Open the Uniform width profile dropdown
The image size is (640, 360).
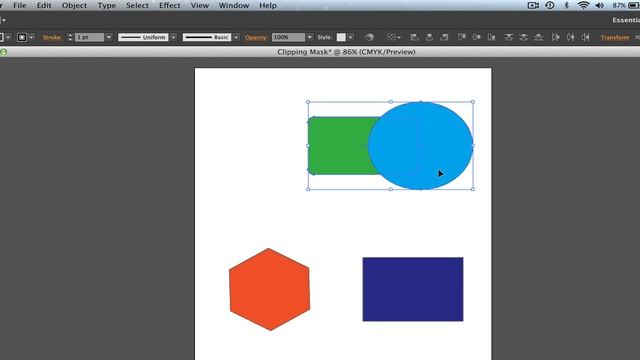173,37
